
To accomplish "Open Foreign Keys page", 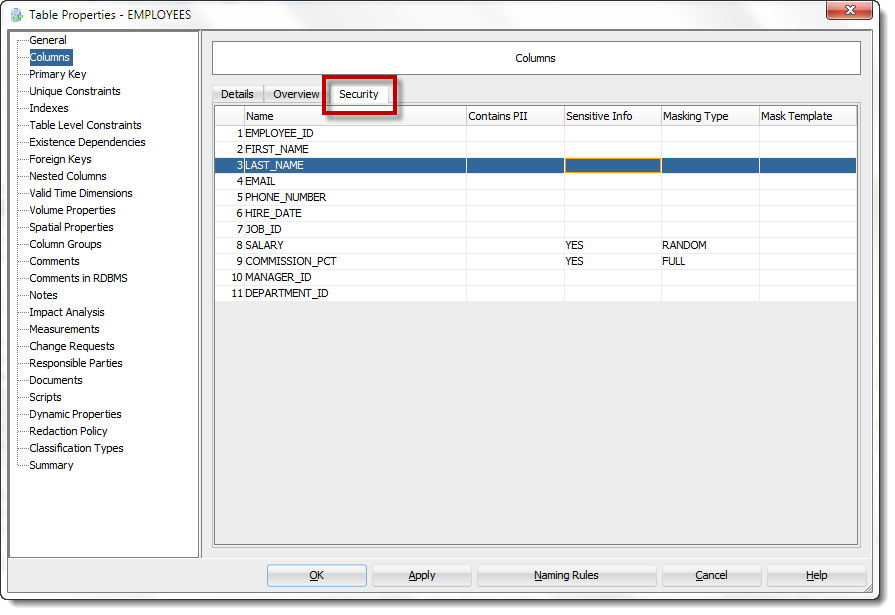I will [x=60, y=159].
